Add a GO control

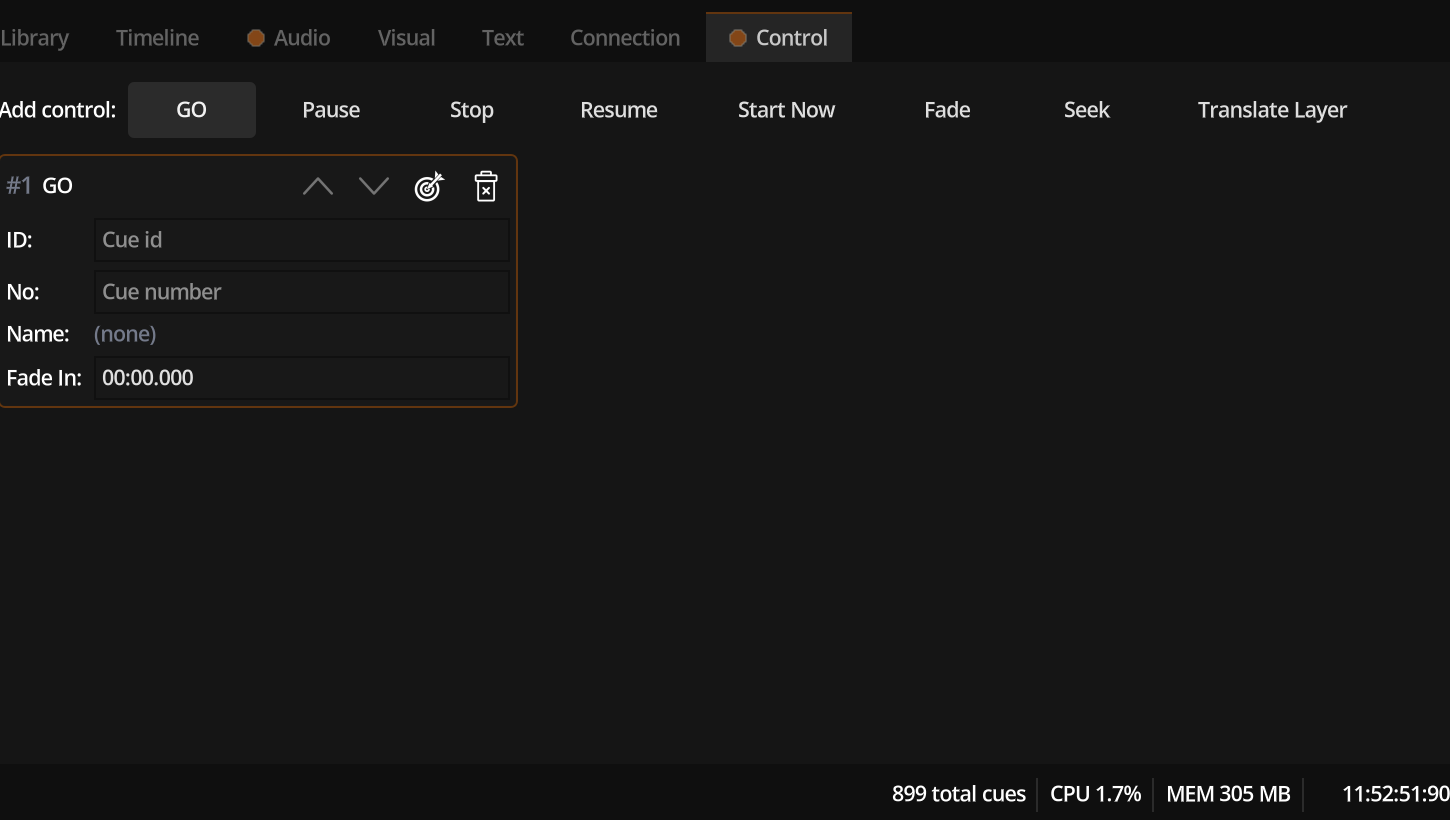point(192,110)
